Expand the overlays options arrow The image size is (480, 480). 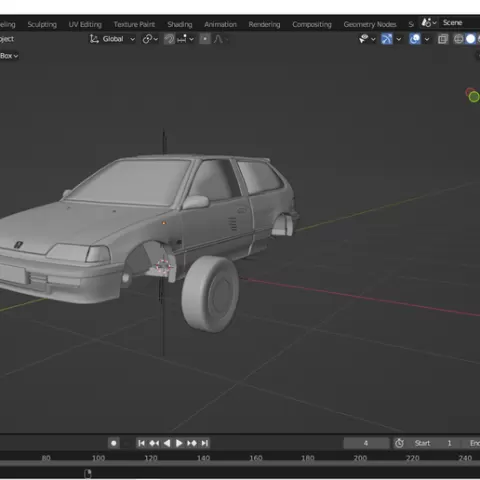tap(427, 39)
